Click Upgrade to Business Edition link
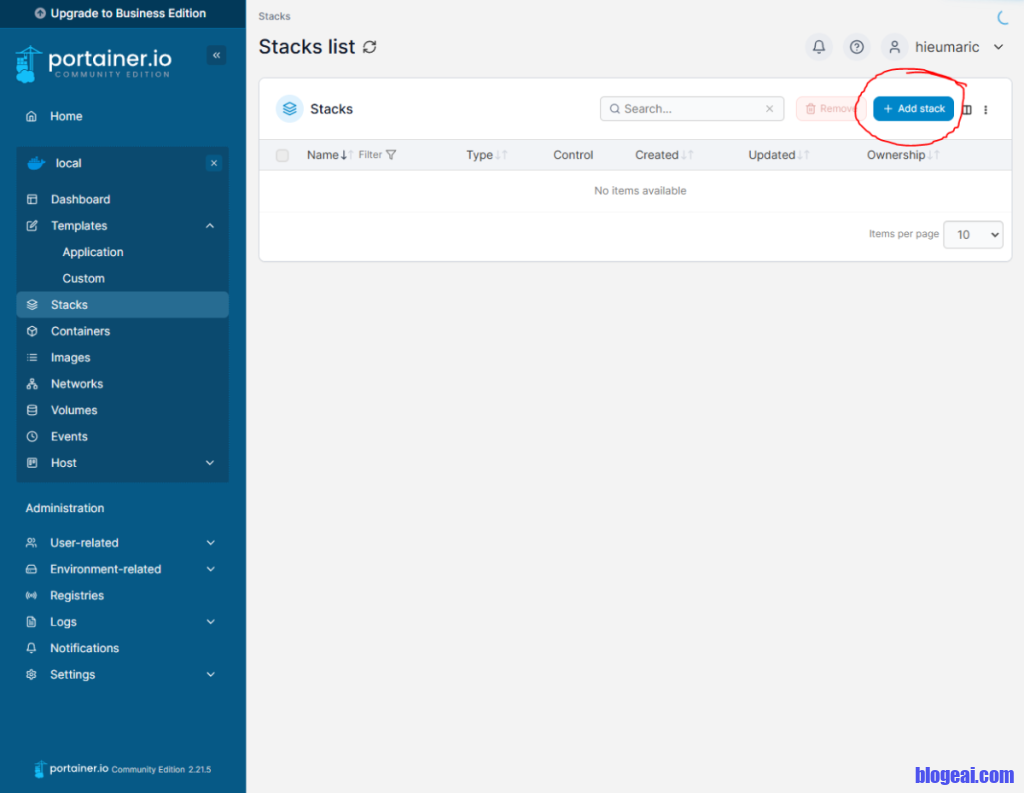This screenshot has height=793, width=1024. [x=120, y=13]
